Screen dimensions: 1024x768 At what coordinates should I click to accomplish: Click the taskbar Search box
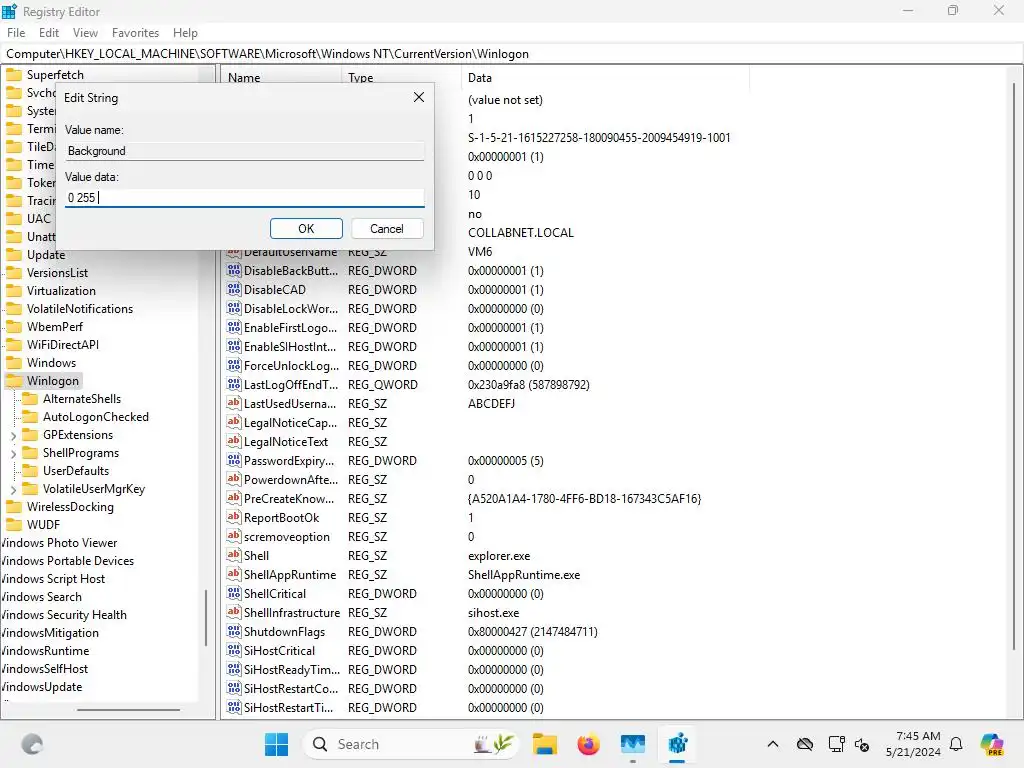click(x=411, y=744)
